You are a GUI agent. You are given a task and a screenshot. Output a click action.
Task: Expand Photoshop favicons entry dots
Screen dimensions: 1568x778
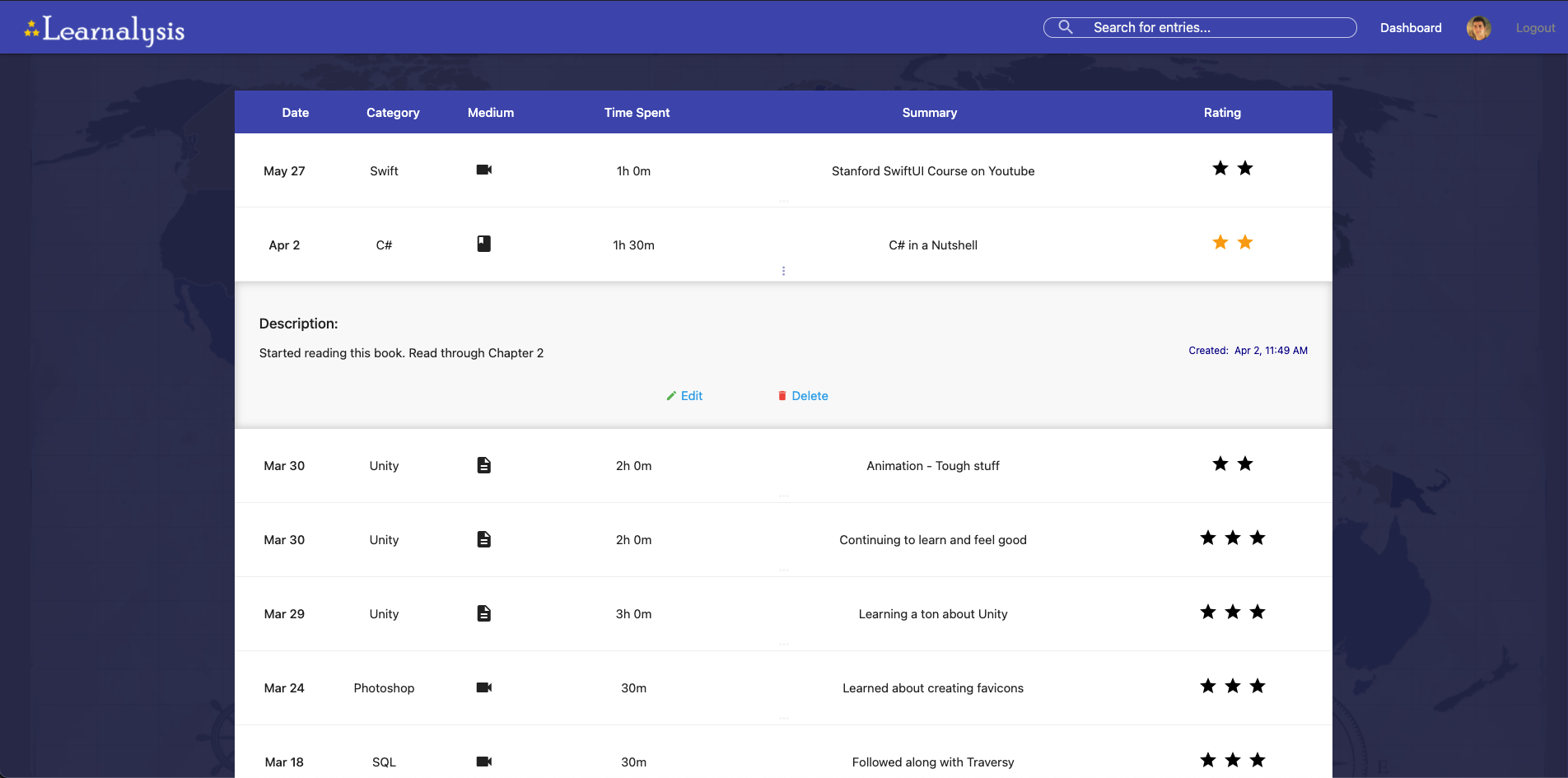pos(784,718)
